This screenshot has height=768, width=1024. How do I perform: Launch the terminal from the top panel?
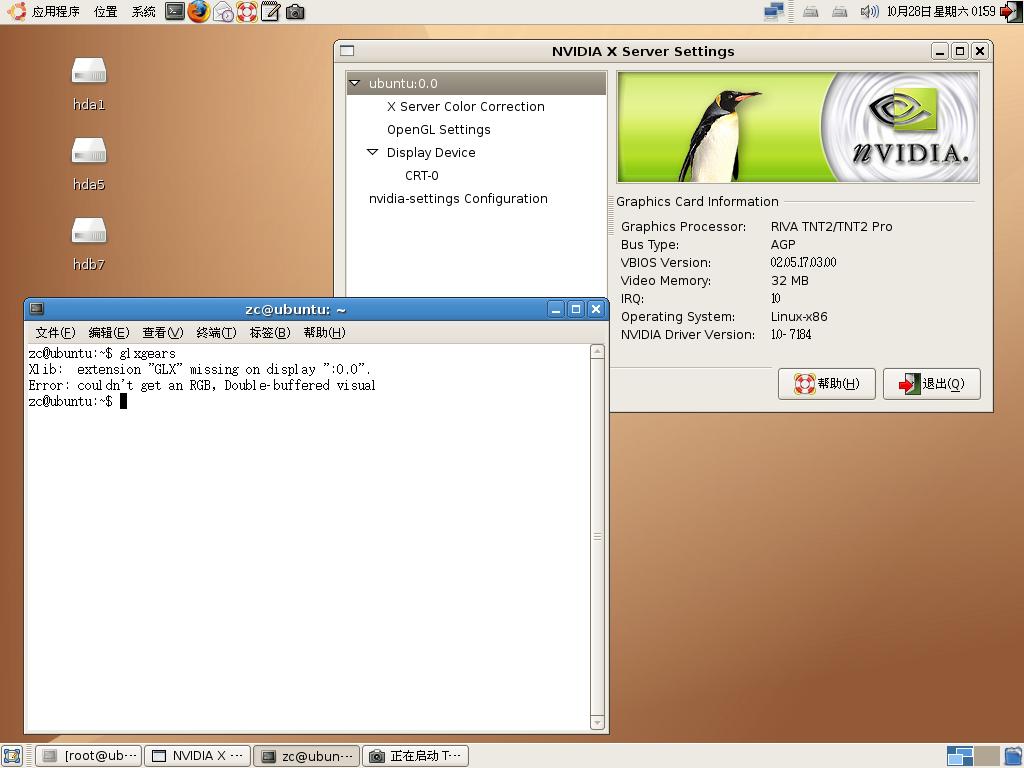[174, 11]
